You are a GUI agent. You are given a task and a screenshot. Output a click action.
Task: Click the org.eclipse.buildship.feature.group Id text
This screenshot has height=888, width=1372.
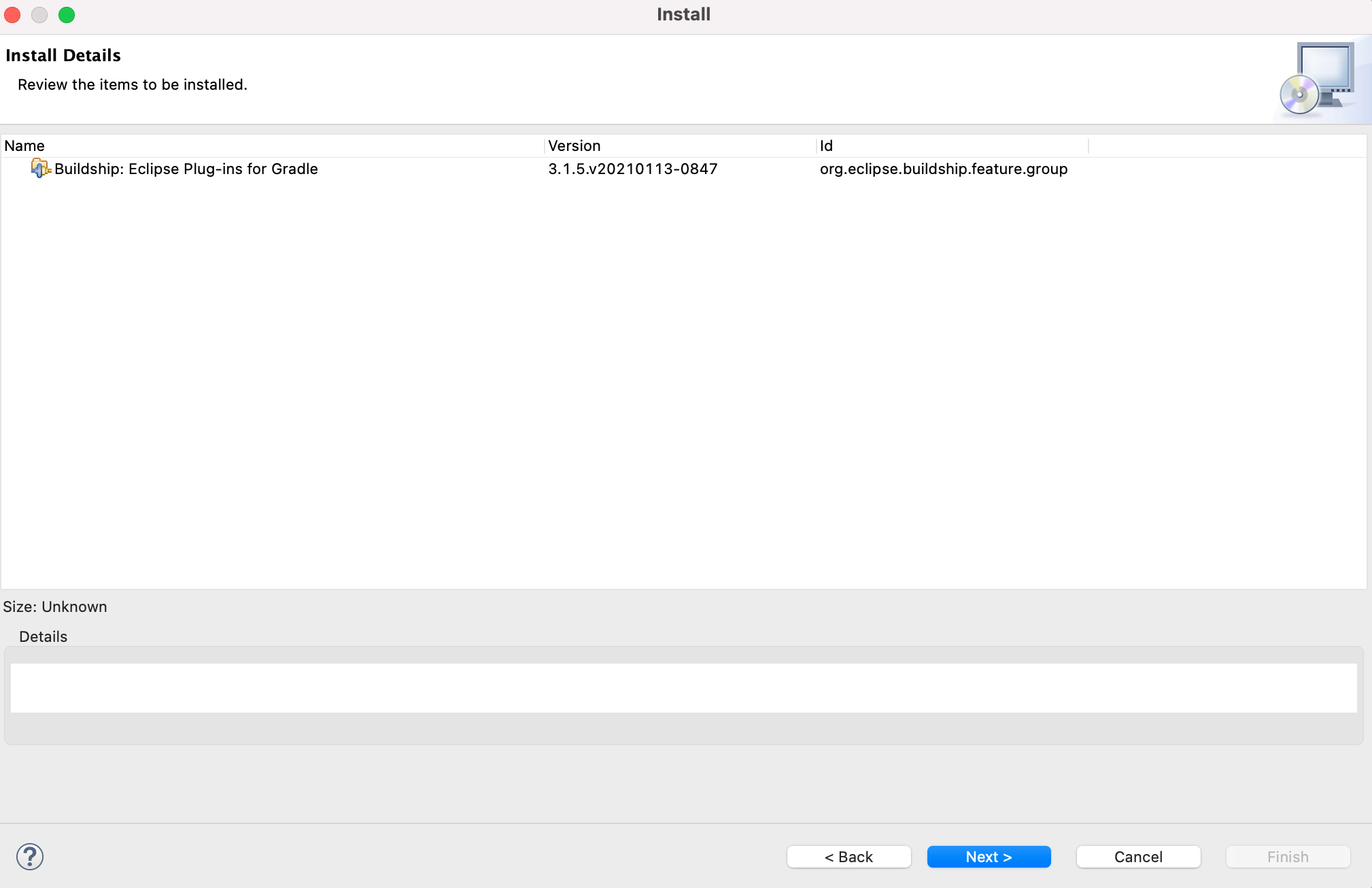point(943,169)
